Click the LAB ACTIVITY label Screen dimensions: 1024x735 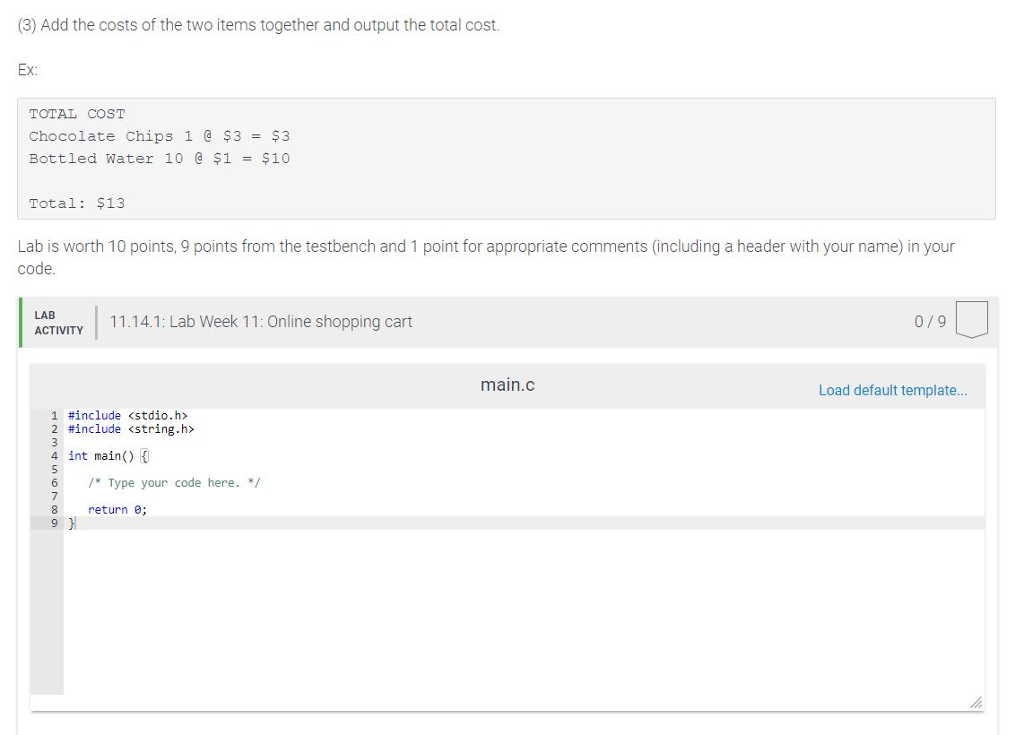point(58,320)
